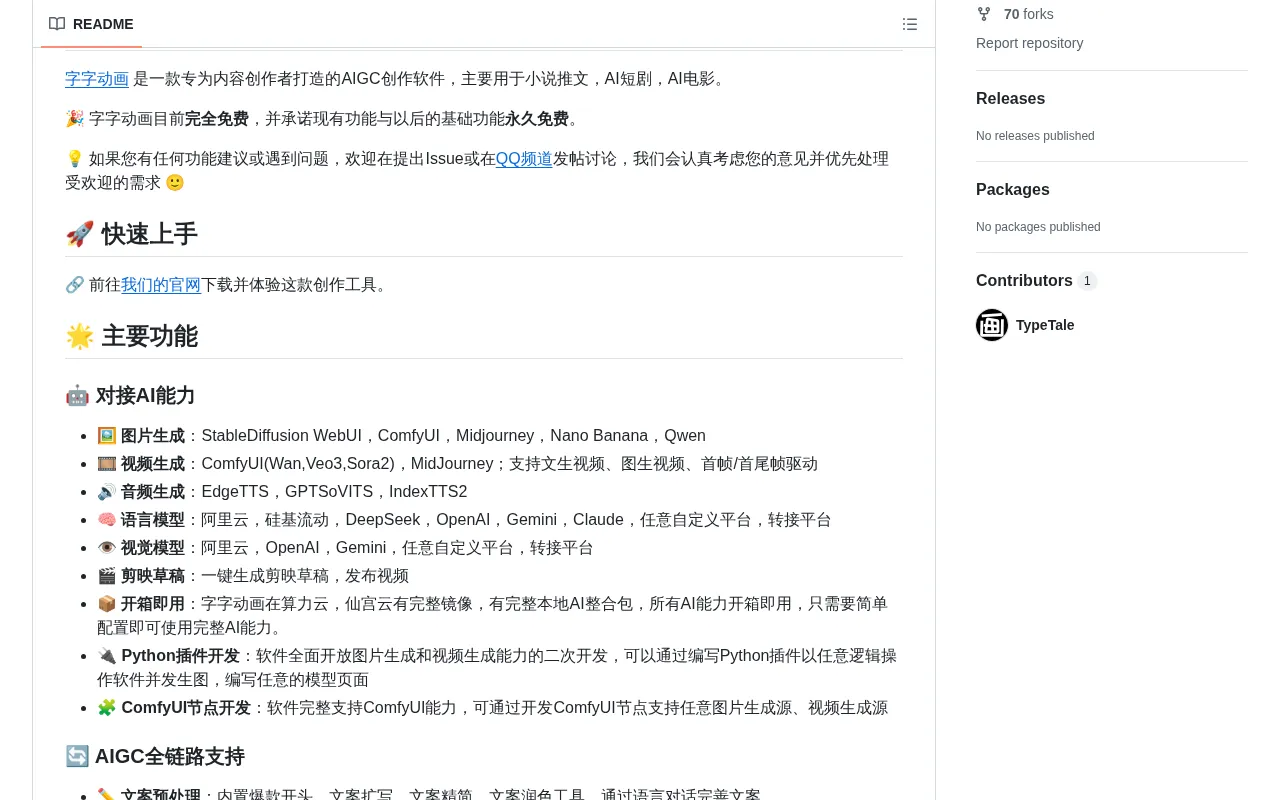Click the film emoji beside 视频生成
Screen dimensions: 1280x800
point(106,464)
